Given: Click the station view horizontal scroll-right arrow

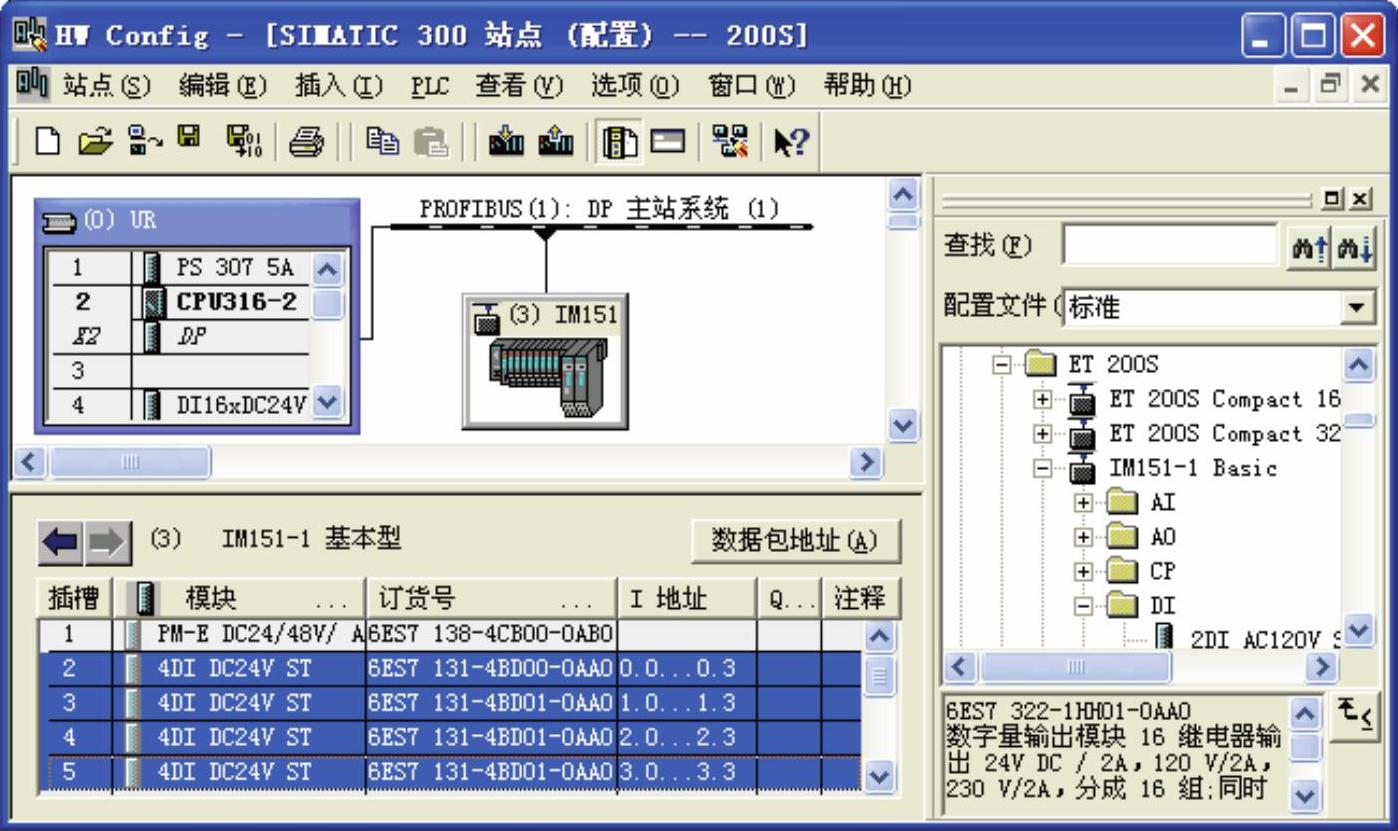Looking at the screenshot, I should (x=867, y=462).
